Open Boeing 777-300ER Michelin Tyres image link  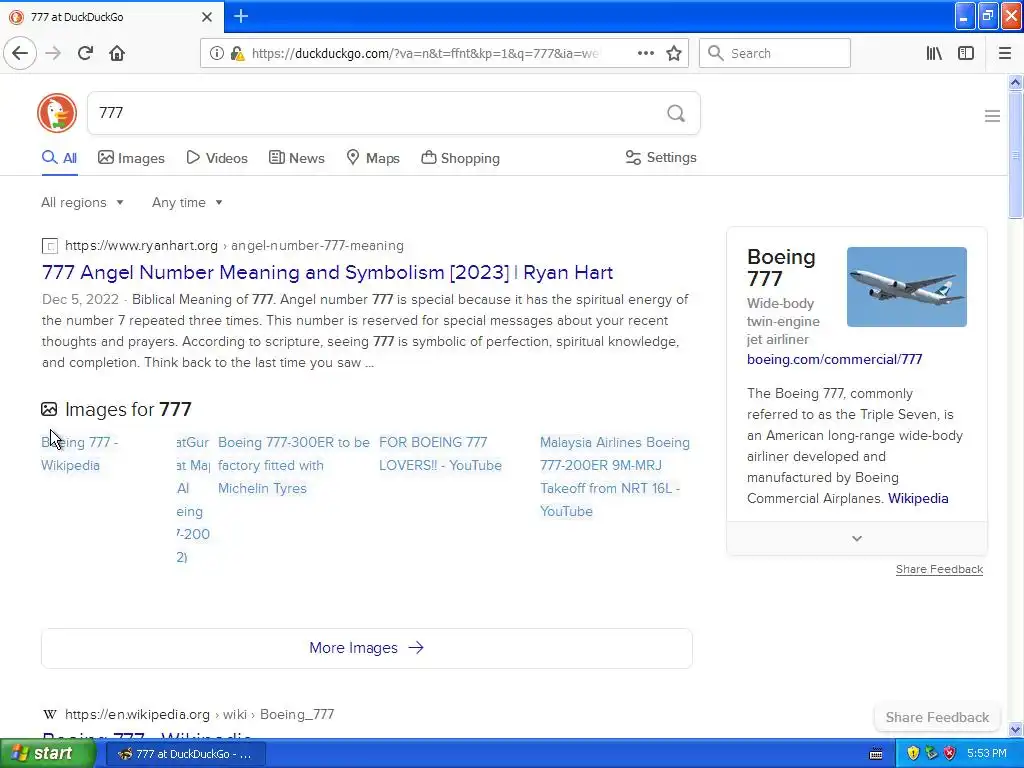[x=294, y=465]
